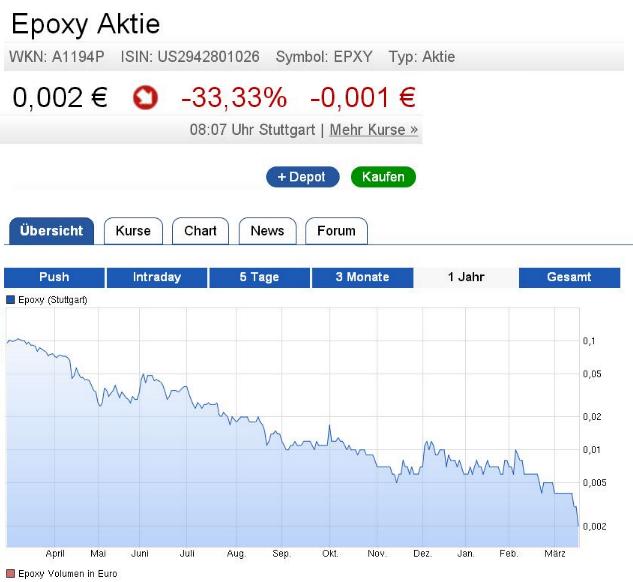
Task: Show the Gesamt chart range
Action: click(569, 277)
